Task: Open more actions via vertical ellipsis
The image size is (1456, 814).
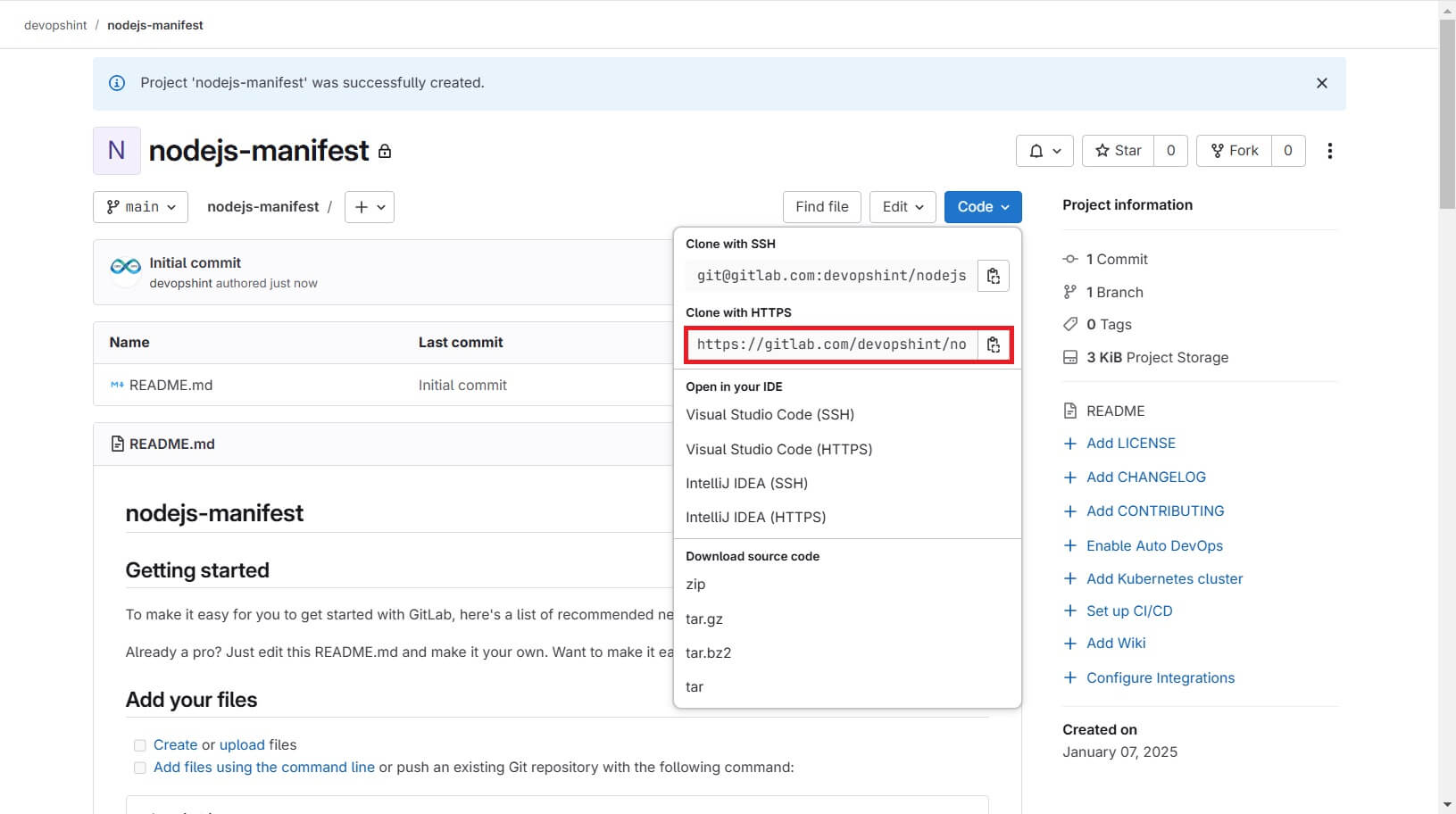Action: click(x=1329, y=150)
